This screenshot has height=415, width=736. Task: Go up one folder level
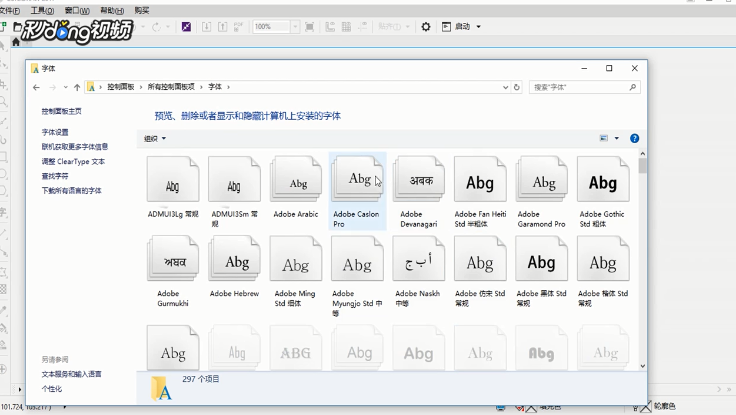pos(77,87)
